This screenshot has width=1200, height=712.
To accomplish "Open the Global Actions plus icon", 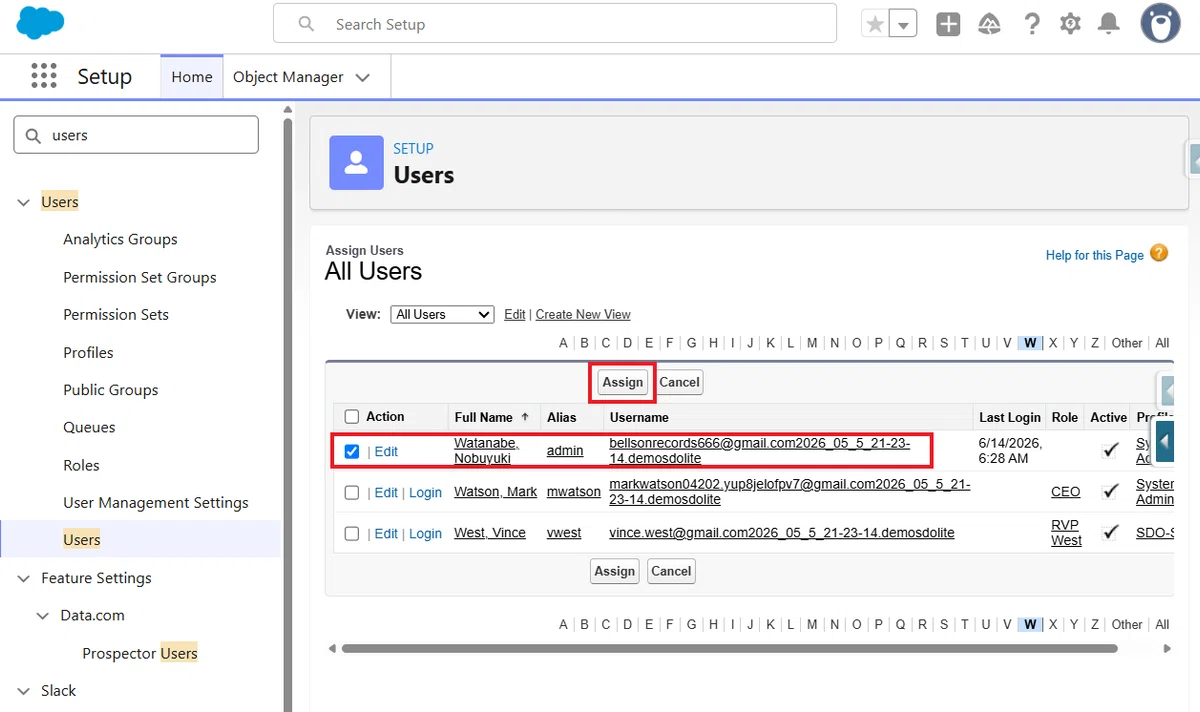I will coord(948,24).
